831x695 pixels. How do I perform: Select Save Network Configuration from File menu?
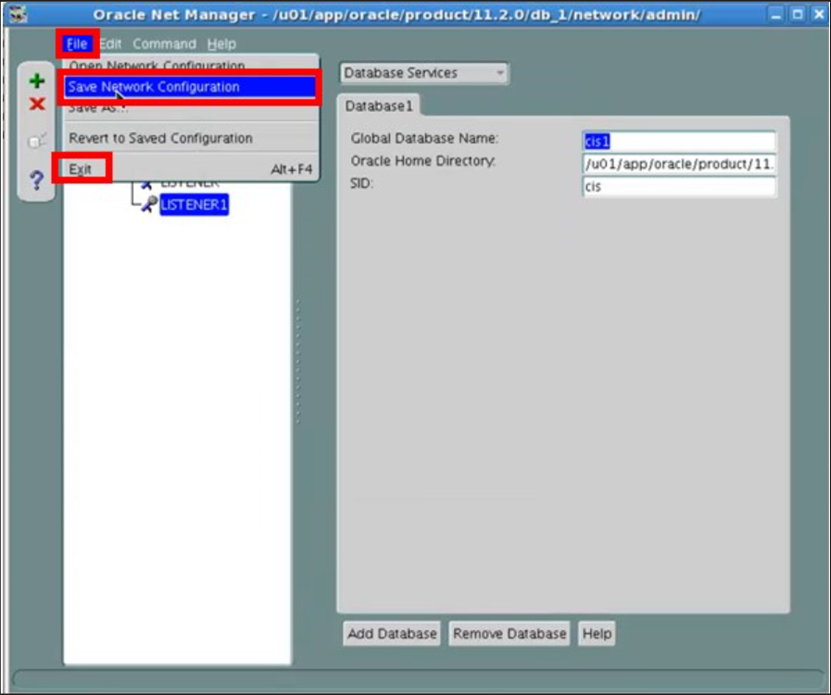(190, 87)
